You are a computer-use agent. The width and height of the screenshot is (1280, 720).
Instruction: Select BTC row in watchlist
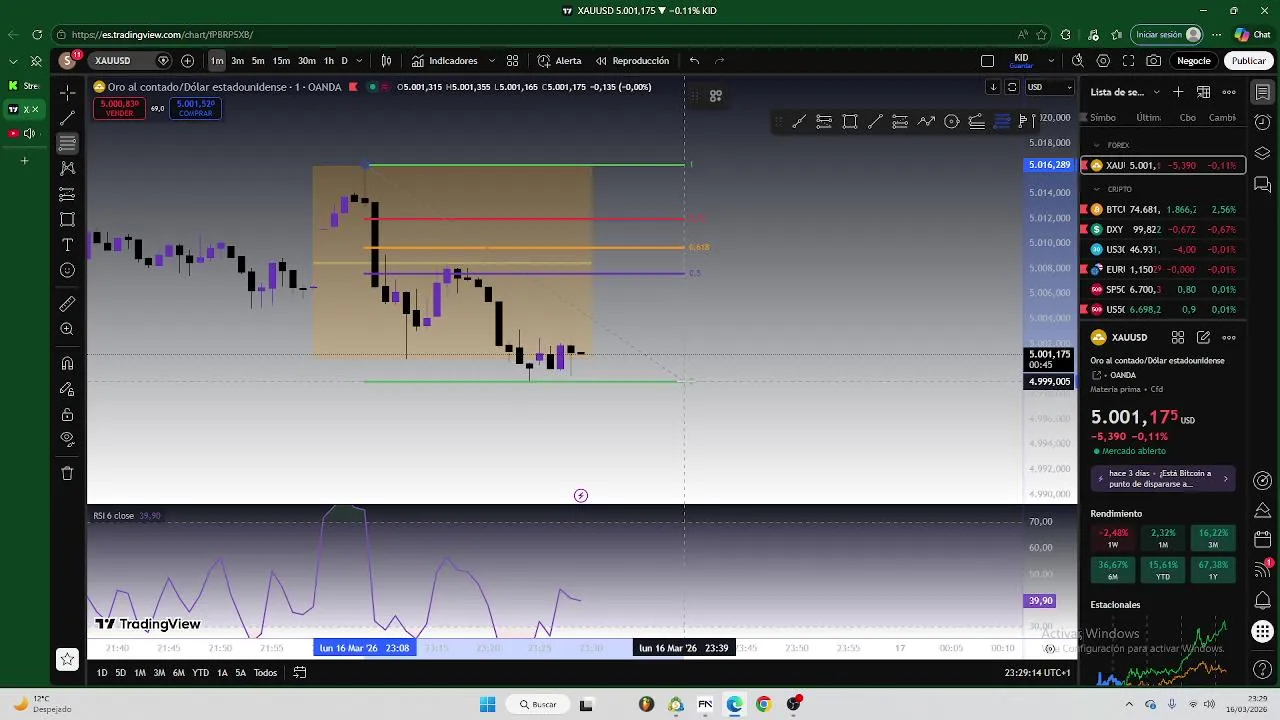1163,210
